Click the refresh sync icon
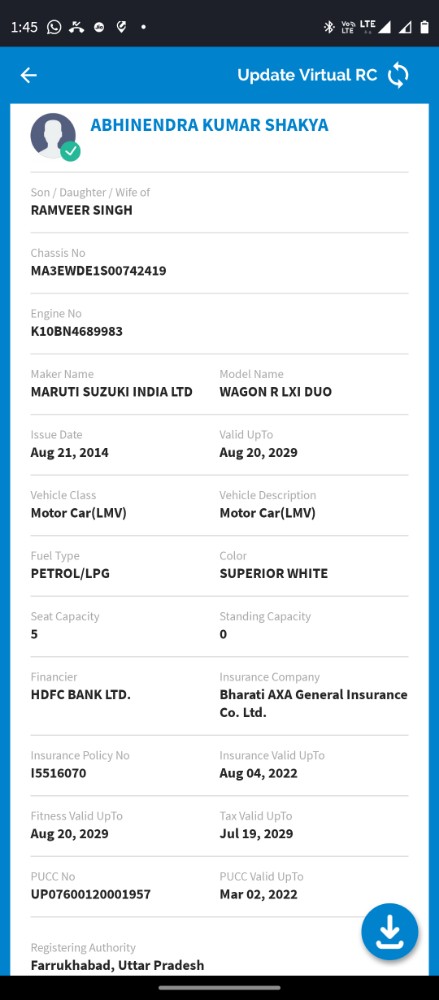 (x=398, y=75)
